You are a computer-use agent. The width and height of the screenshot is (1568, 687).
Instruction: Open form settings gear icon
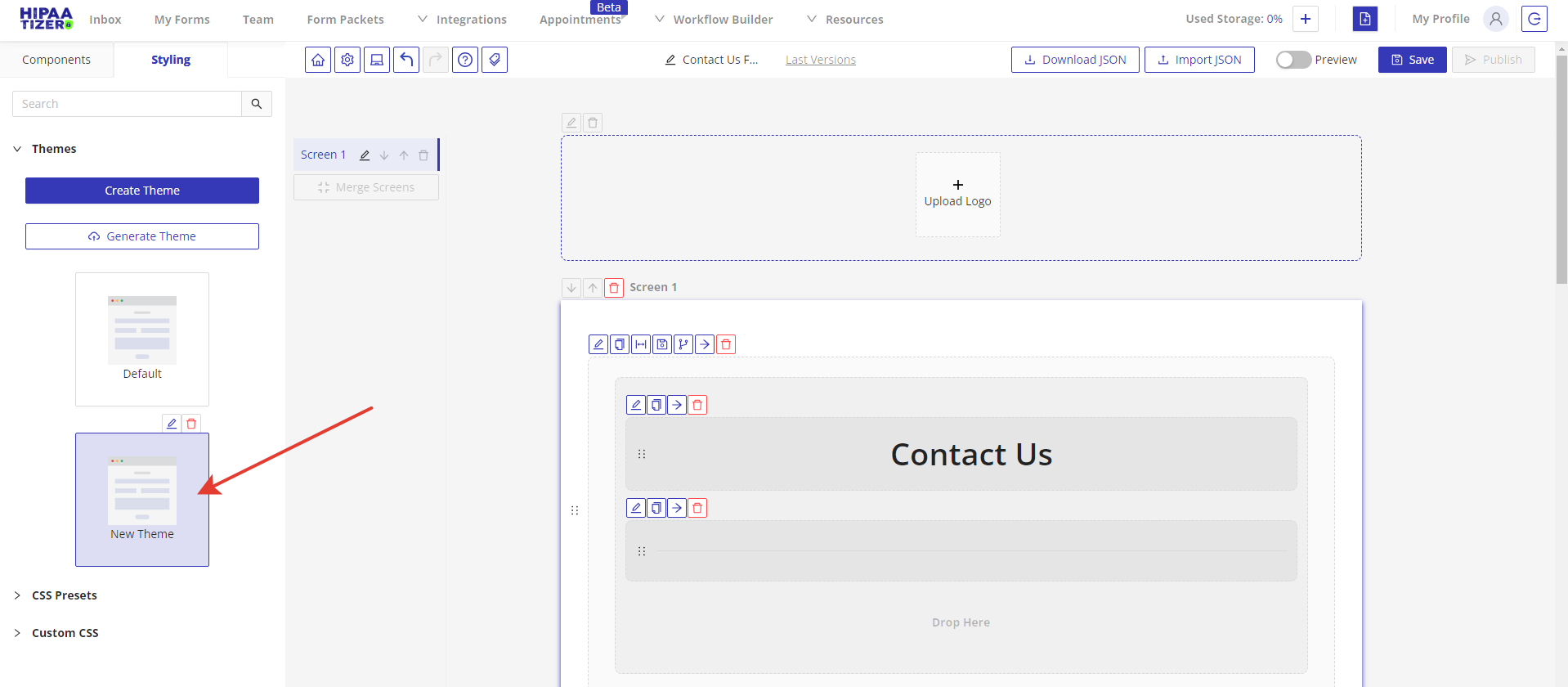click(x=347, y=60)
